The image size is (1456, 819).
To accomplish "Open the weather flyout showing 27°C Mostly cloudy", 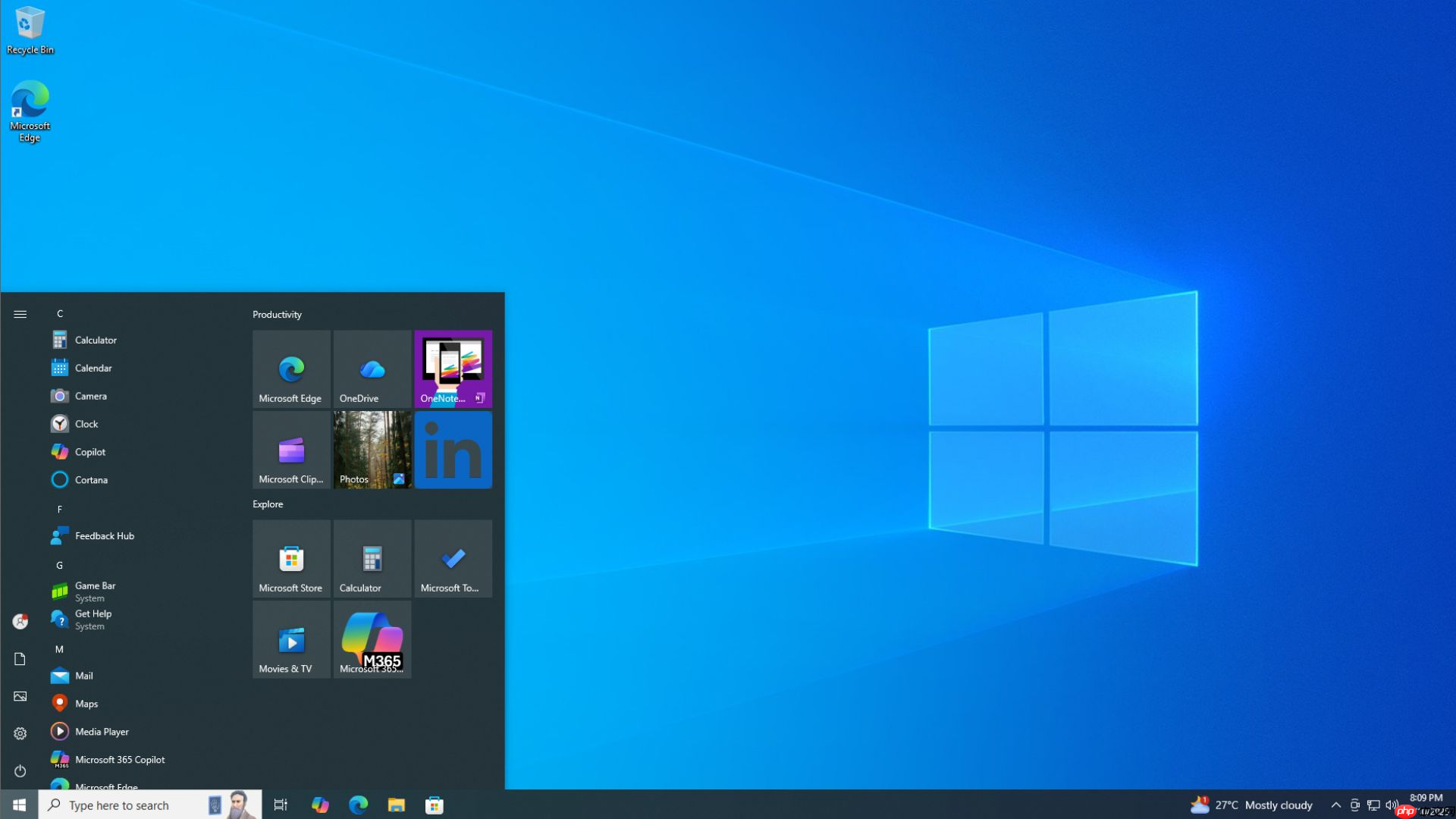I will 1251,805.
